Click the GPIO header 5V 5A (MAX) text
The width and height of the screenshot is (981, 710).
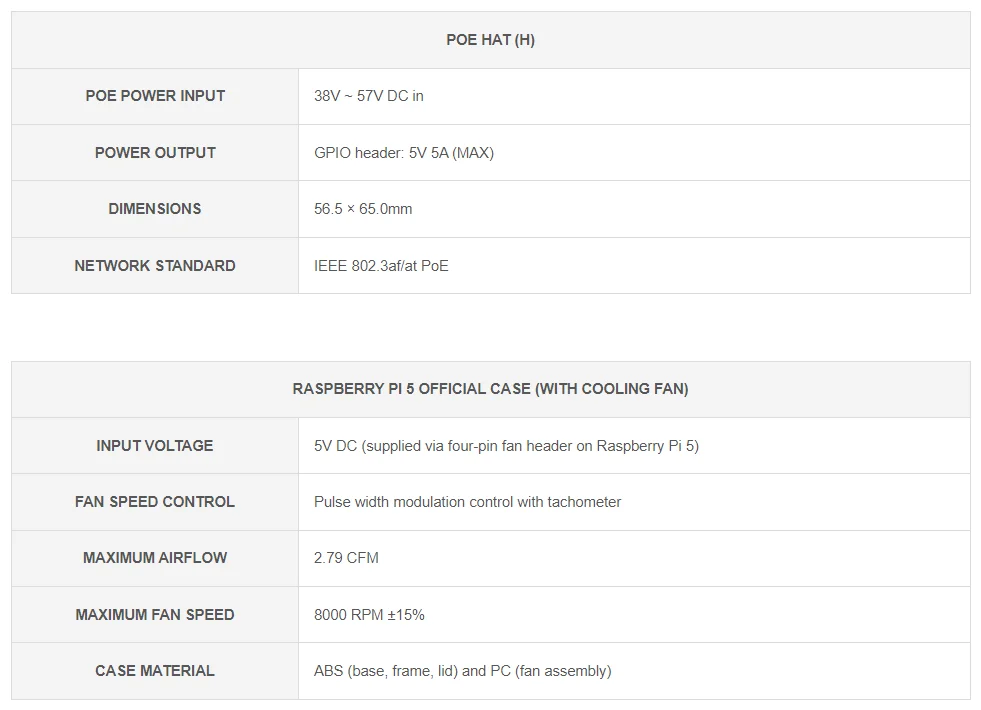tap(404, 153)
